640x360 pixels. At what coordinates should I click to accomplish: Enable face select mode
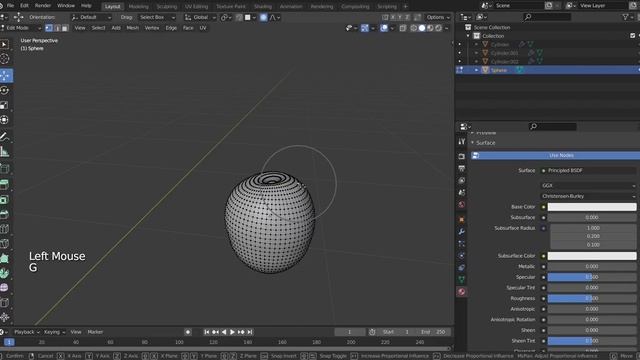(x=65, y=28)
